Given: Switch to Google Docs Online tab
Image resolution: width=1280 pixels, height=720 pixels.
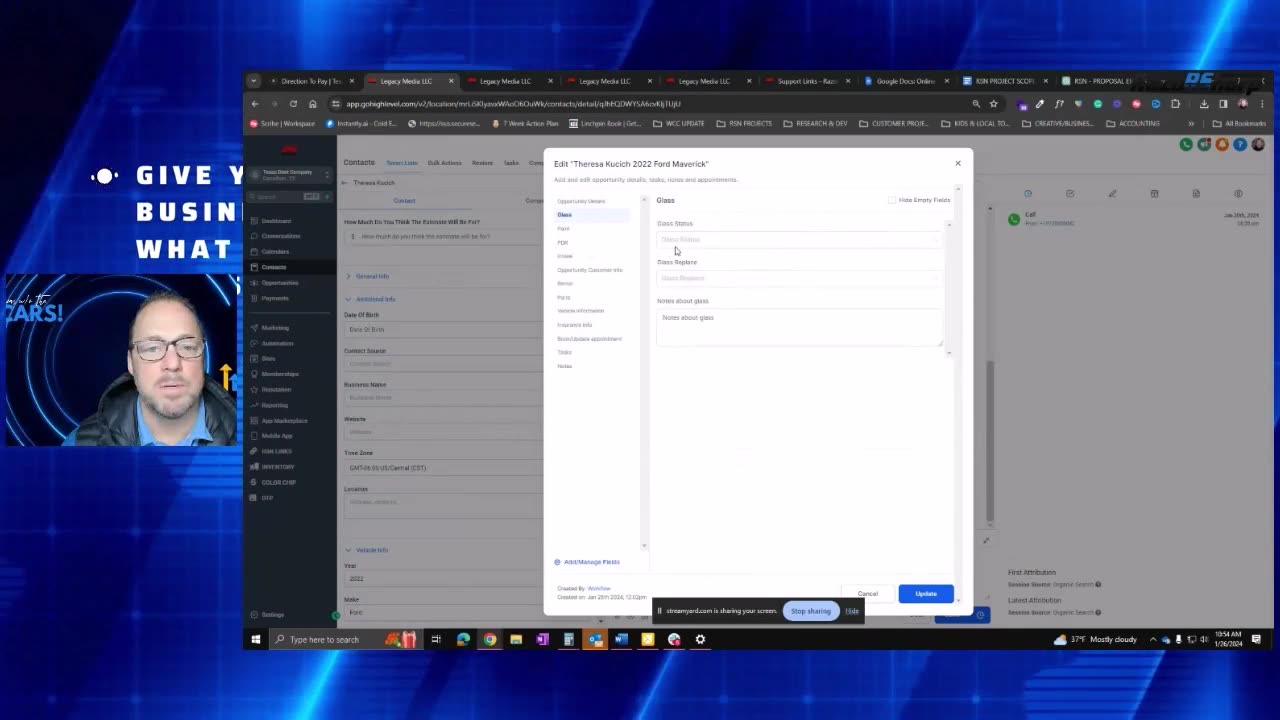Looking at the screenshot, I should (905, 81).
